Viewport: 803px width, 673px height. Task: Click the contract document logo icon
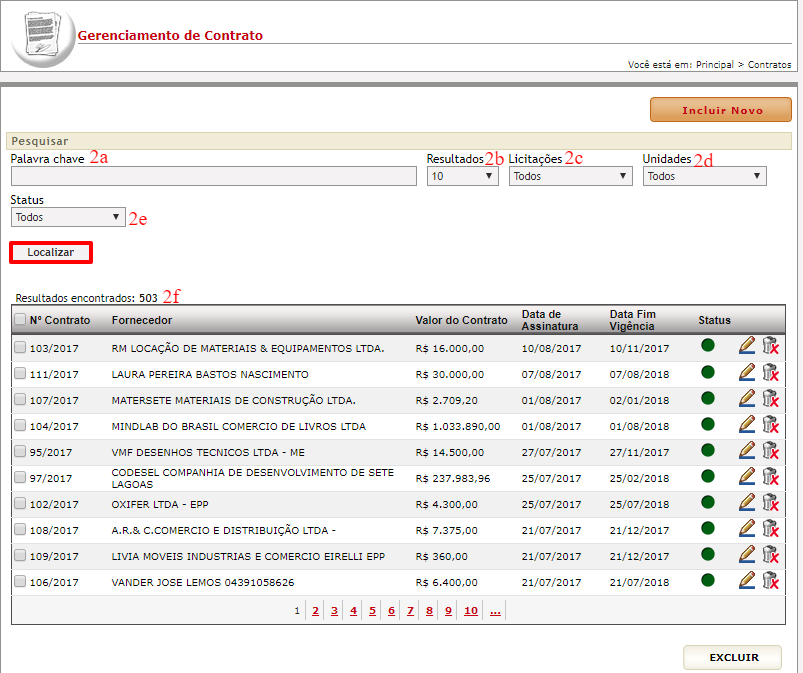(43, 37)
